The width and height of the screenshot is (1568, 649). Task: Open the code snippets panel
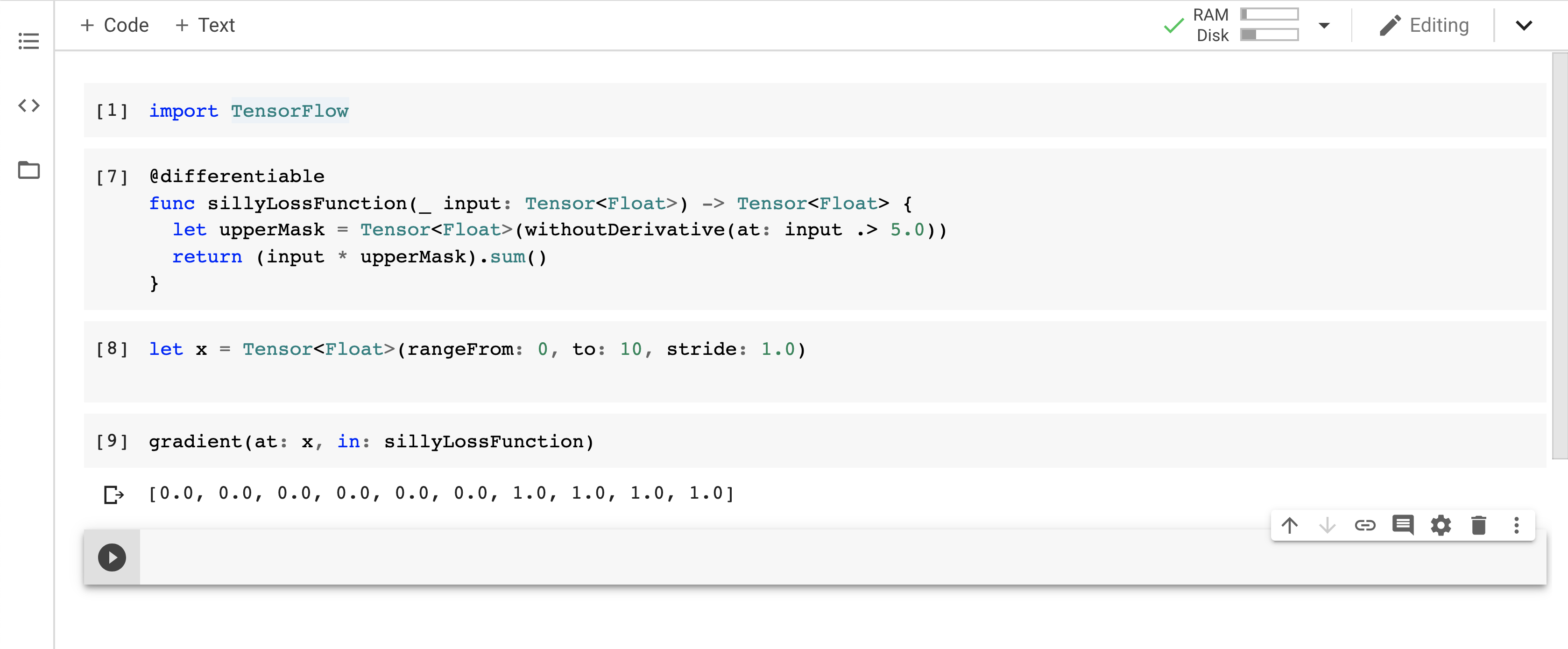tap(28, 105)
